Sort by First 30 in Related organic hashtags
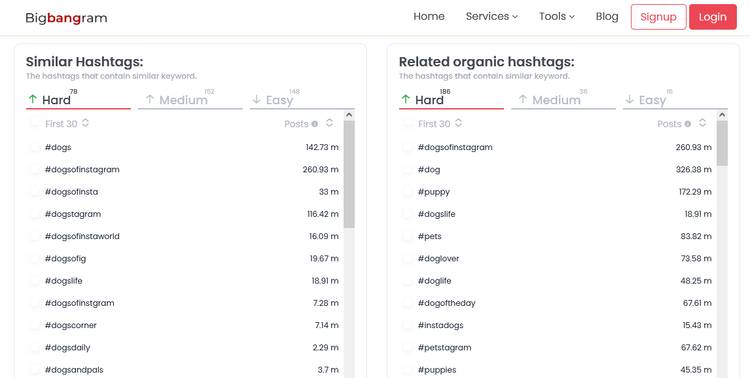Image resolution: width=750 pixels, height=378 pixels. pos(458,123)
